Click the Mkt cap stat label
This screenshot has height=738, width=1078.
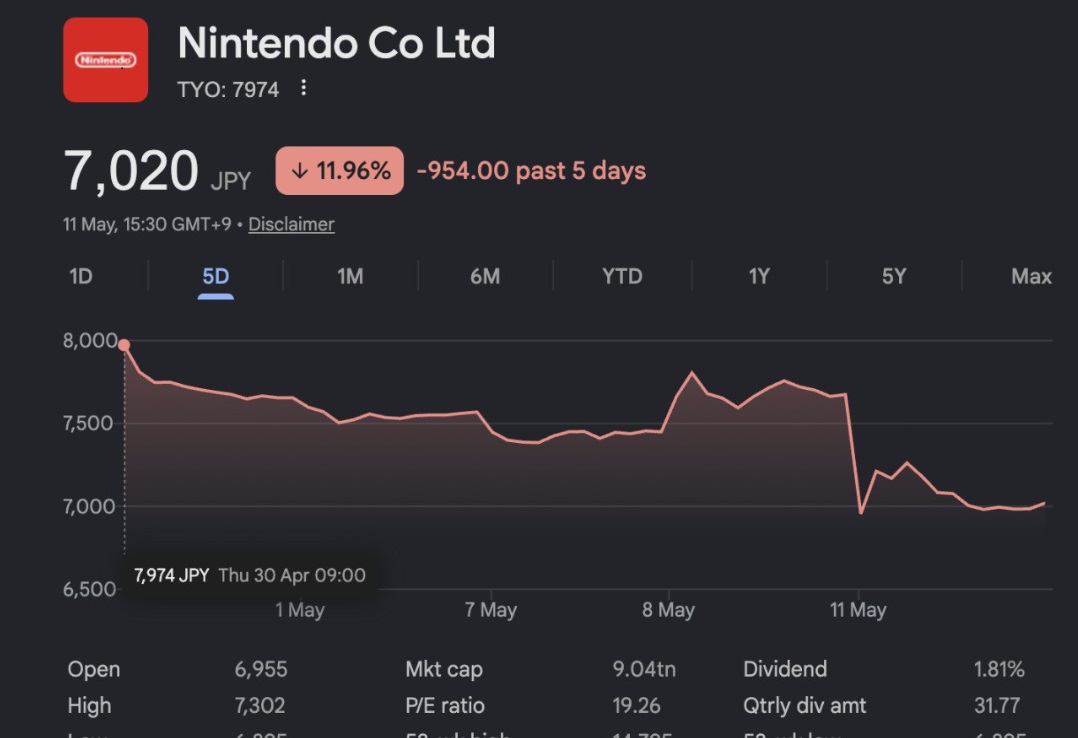(x=444, y=669)
